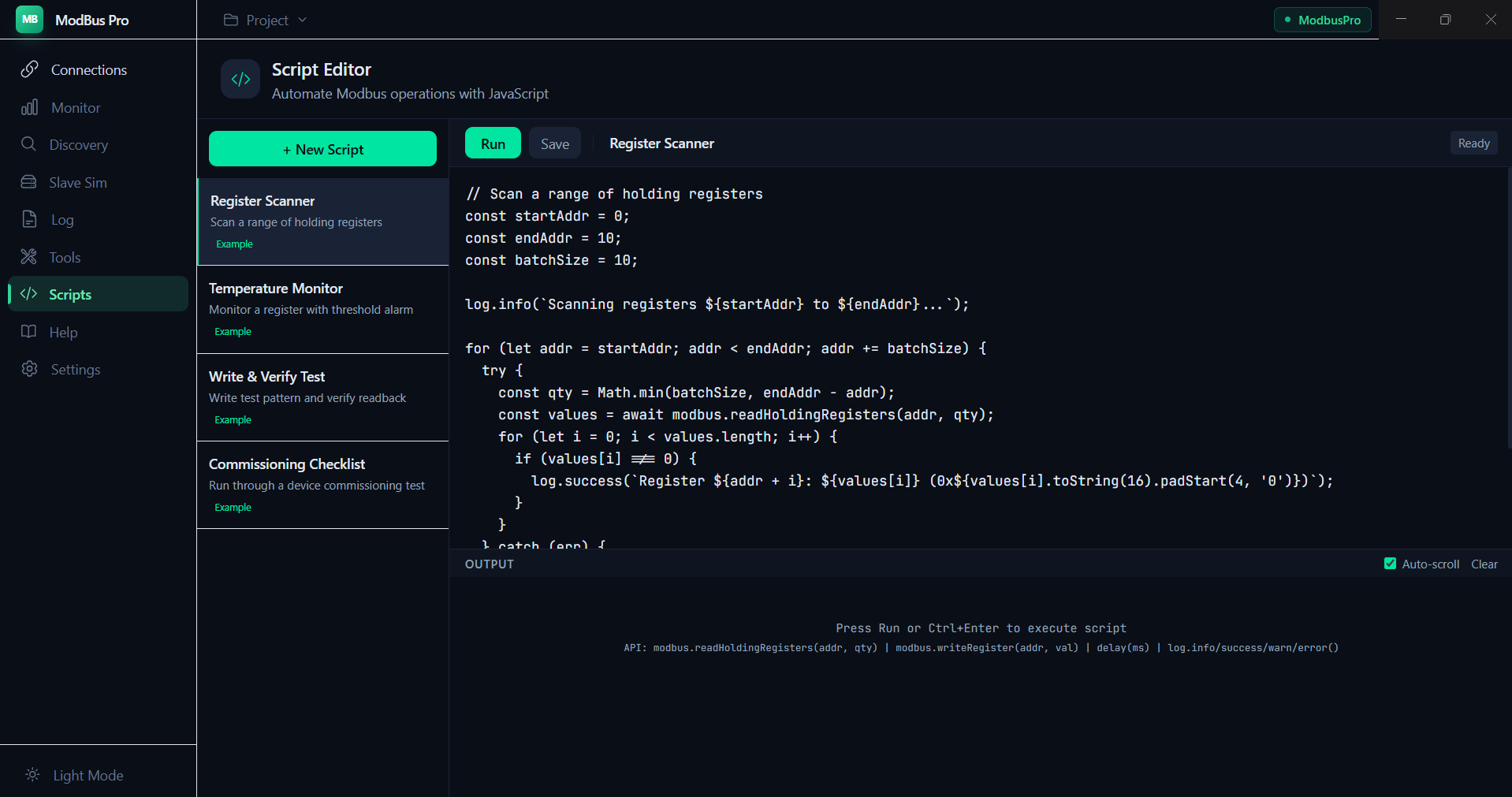View the Log panel
The height and width of the screenshot is (797, 1512).
tap(61, 219)
